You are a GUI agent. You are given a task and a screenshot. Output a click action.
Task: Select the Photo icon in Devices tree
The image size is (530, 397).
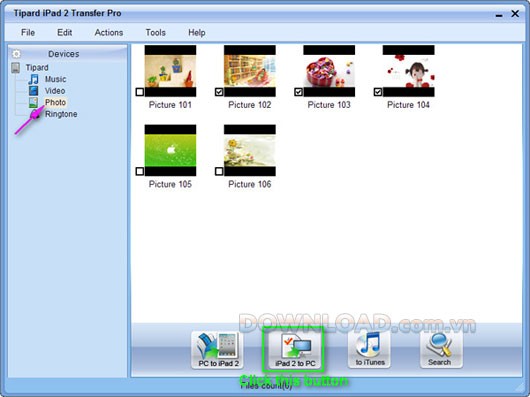click(33, 103)
